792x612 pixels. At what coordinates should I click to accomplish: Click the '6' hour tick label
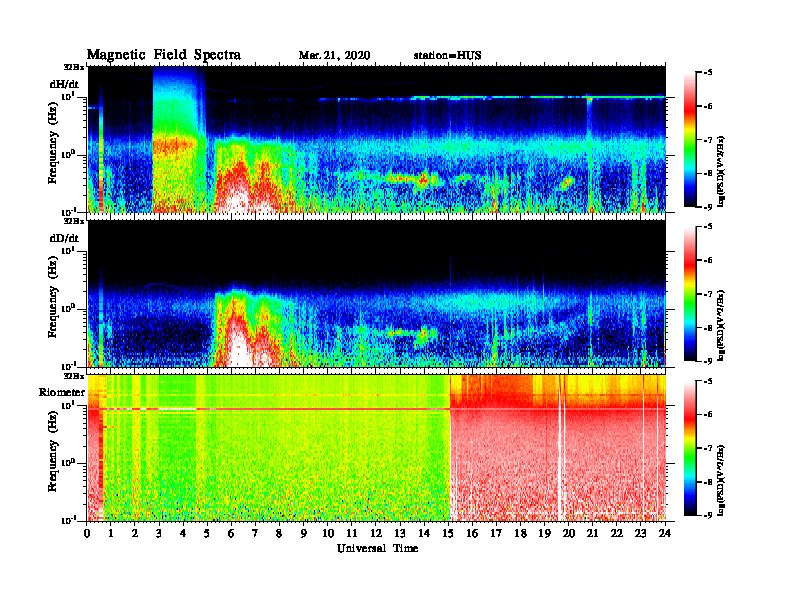point(231,534)
